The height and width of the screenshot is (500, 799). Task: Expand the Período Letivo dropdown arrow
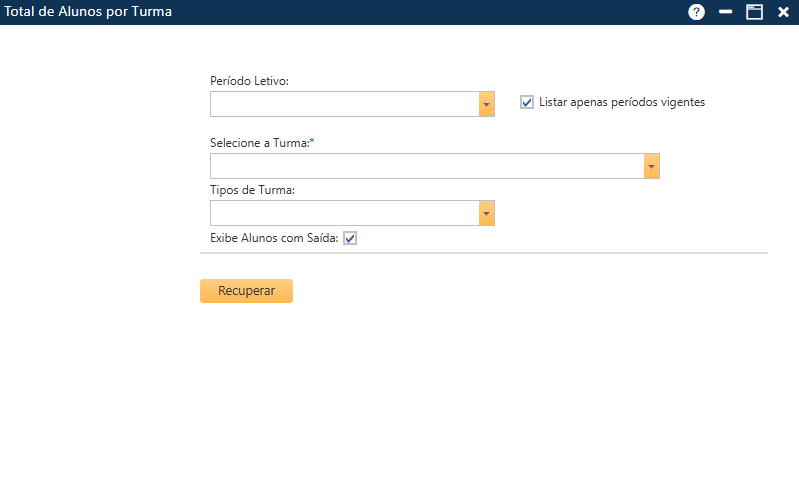[487, 104]
